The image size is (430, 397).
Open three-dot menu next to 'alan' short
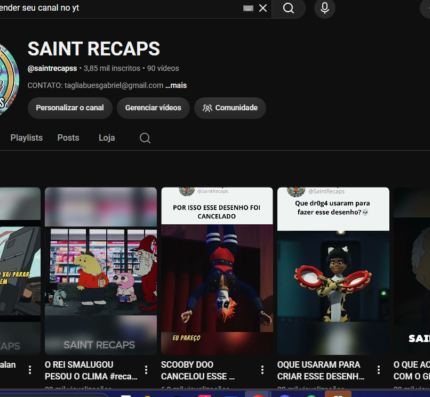tap(30, 370)
